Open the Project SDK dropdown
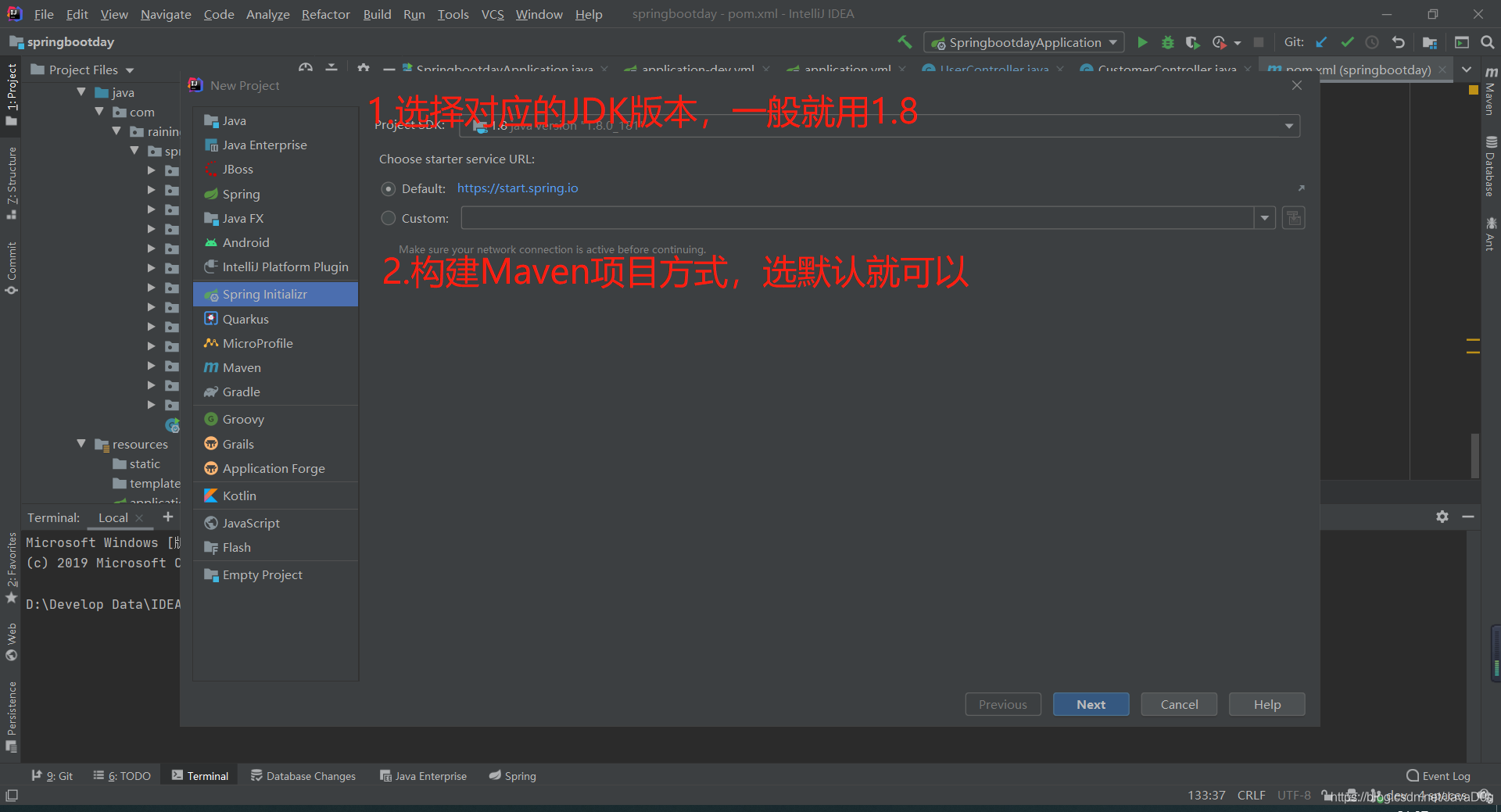The height and width of the screenshot is (812, 1501). click(x=879, y=126)
